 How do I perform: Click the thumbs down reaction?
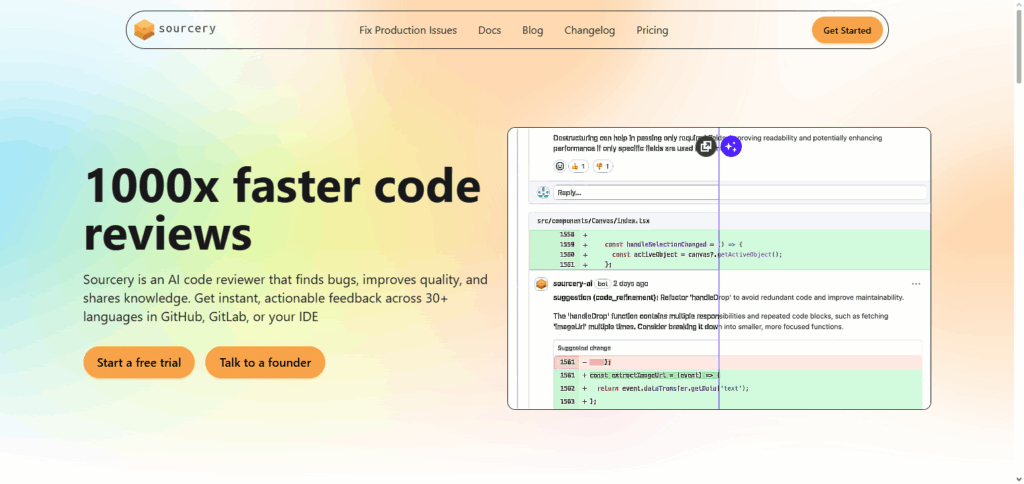(604, 166)
